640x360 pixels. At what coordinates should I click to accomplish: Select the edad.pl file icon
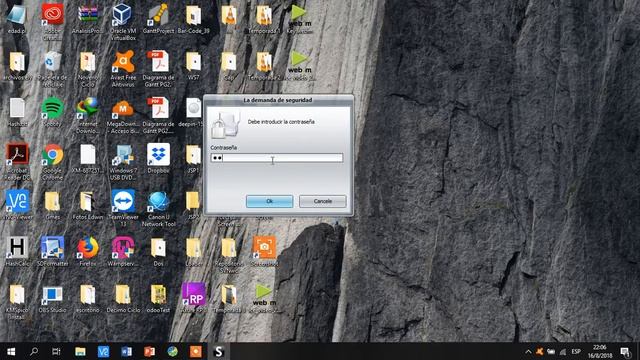17,18
